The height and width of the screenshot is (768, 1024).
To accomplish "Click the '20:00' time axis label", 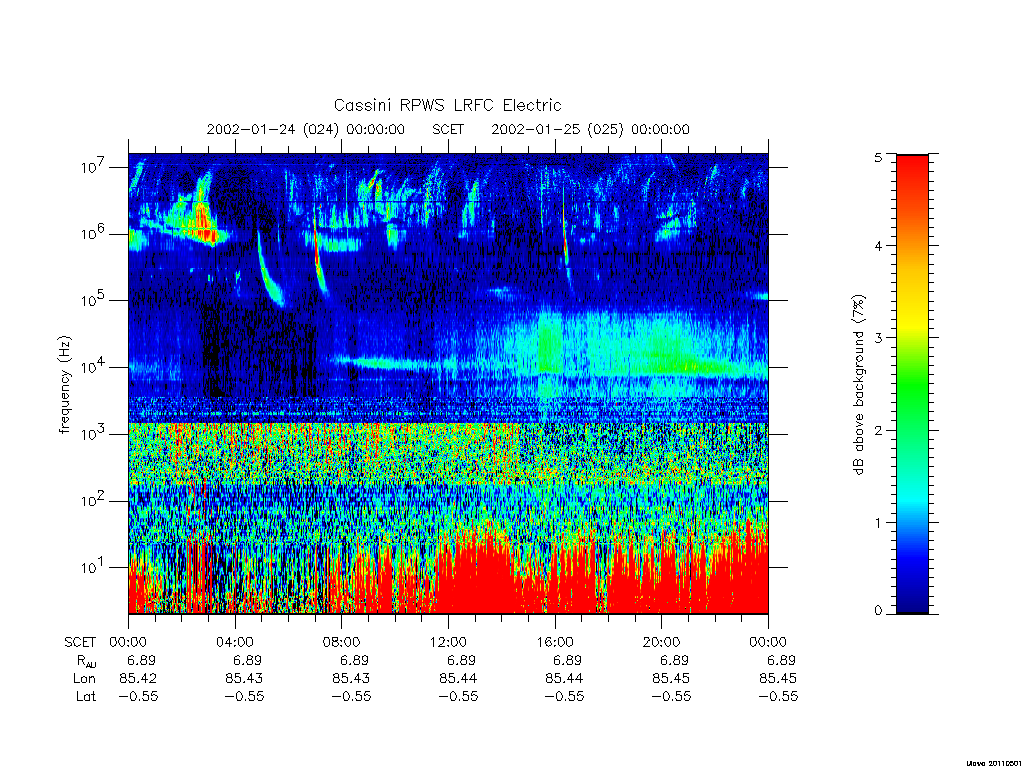I will pos(661,642).
